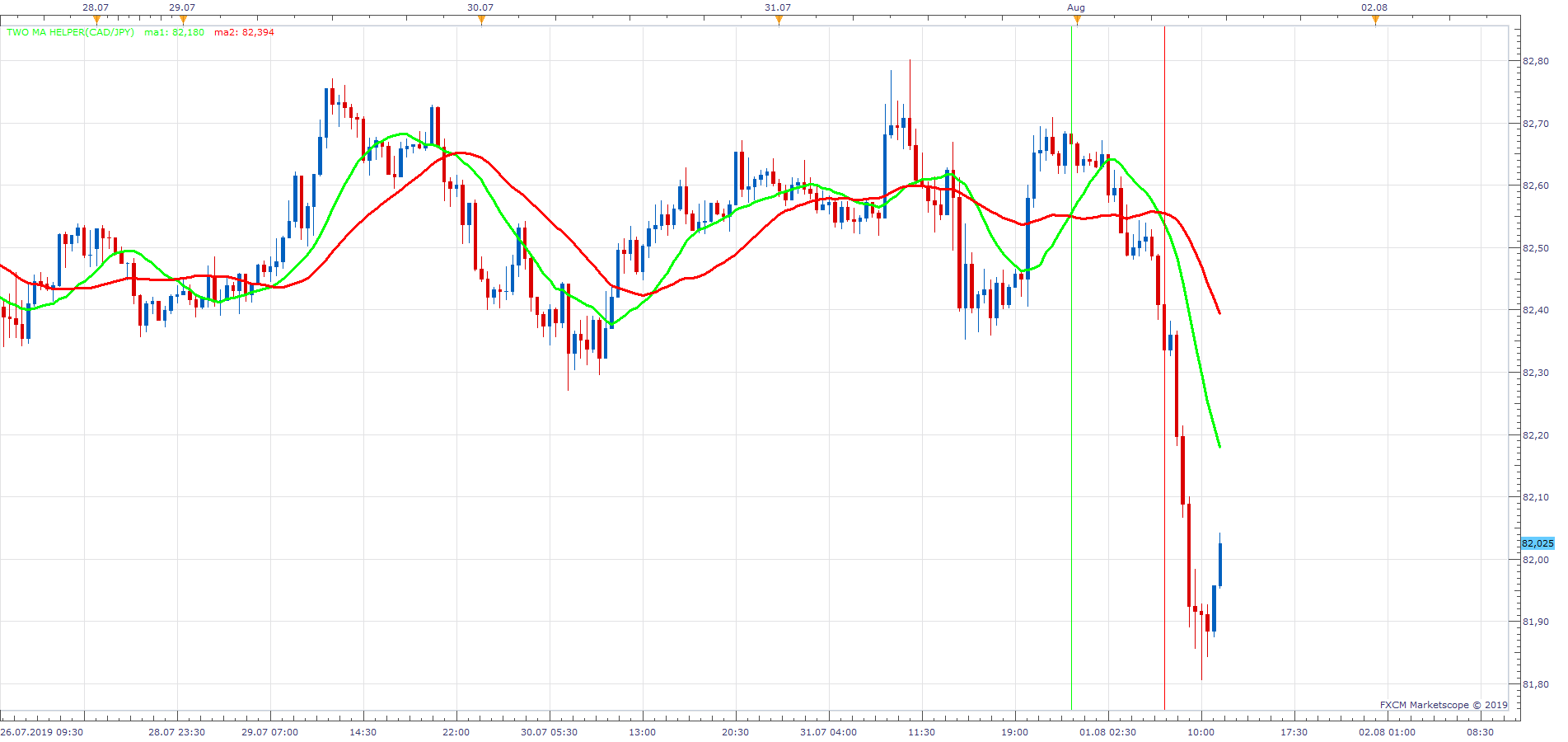The height and width of the screenshot is (742, 1568).
Task: Click the 11:30 time axis label
Action: click(922, 732)
